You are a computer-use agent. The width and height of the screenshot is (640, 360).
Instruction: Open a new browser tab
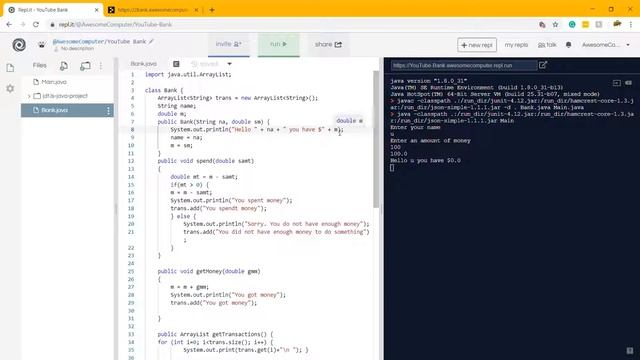tap(212, 10)
